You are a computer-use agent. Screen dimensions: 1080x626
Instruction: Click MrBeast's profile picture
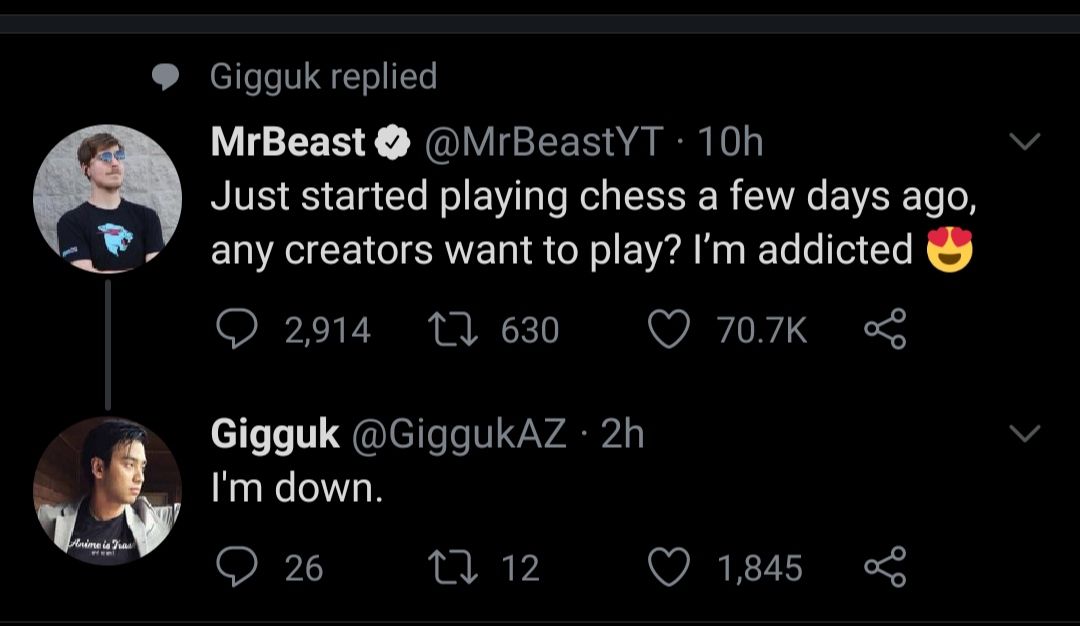point(107,199)
